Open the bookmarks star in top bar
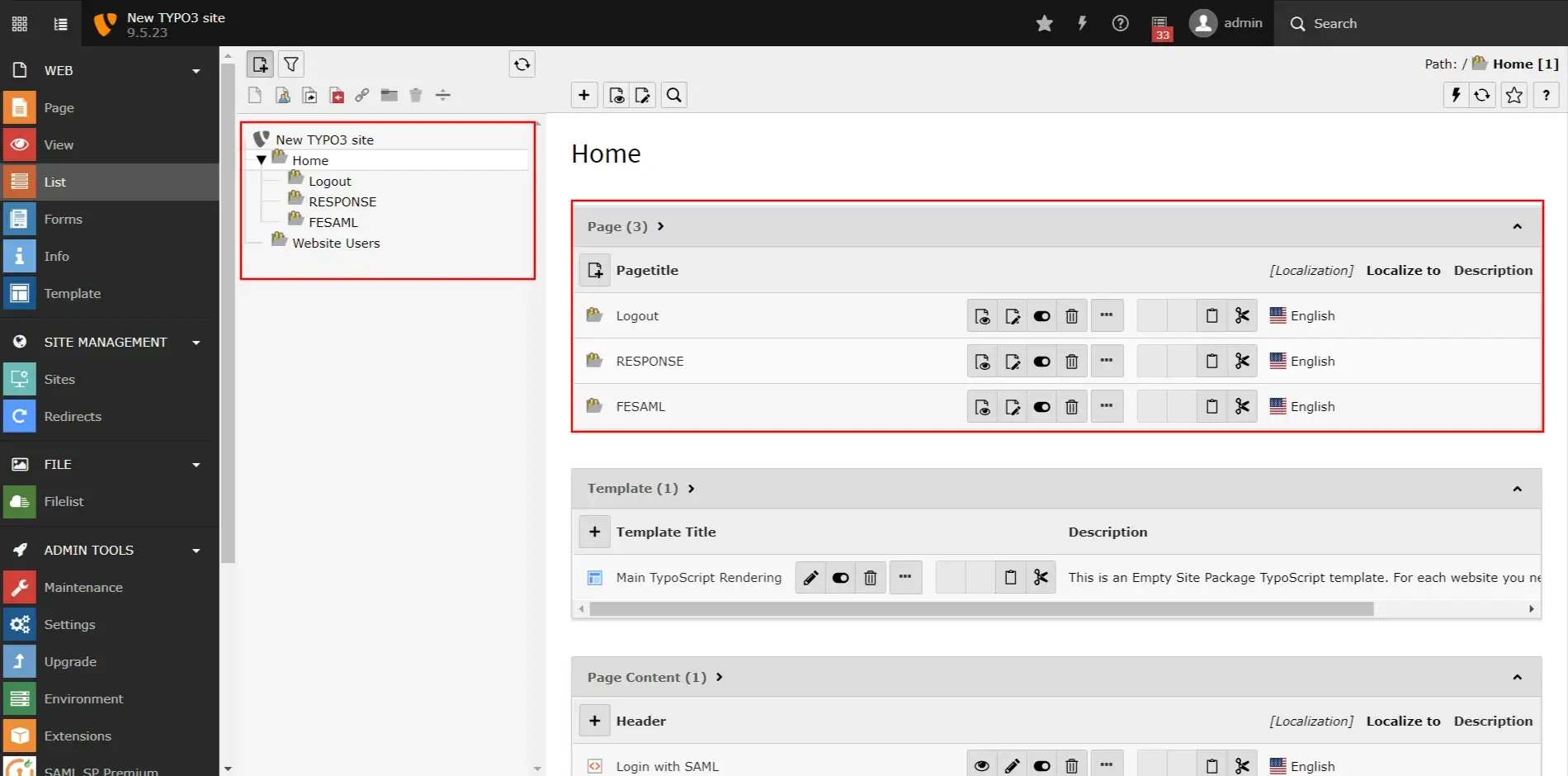Viewport: 1568px width, 776px height. point(1044,23)
